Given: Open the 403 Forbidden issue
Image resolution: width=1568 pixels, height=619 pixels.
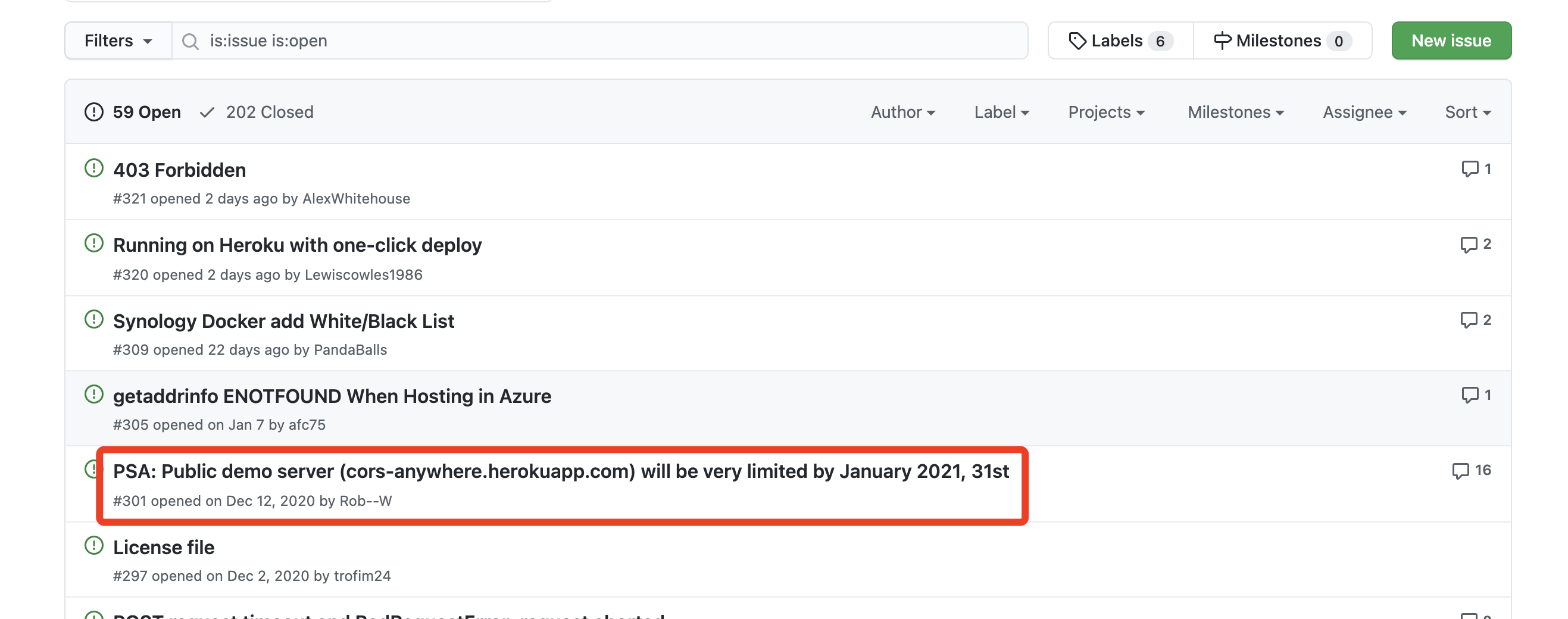Looking at the screenshot, I should 180,170.
